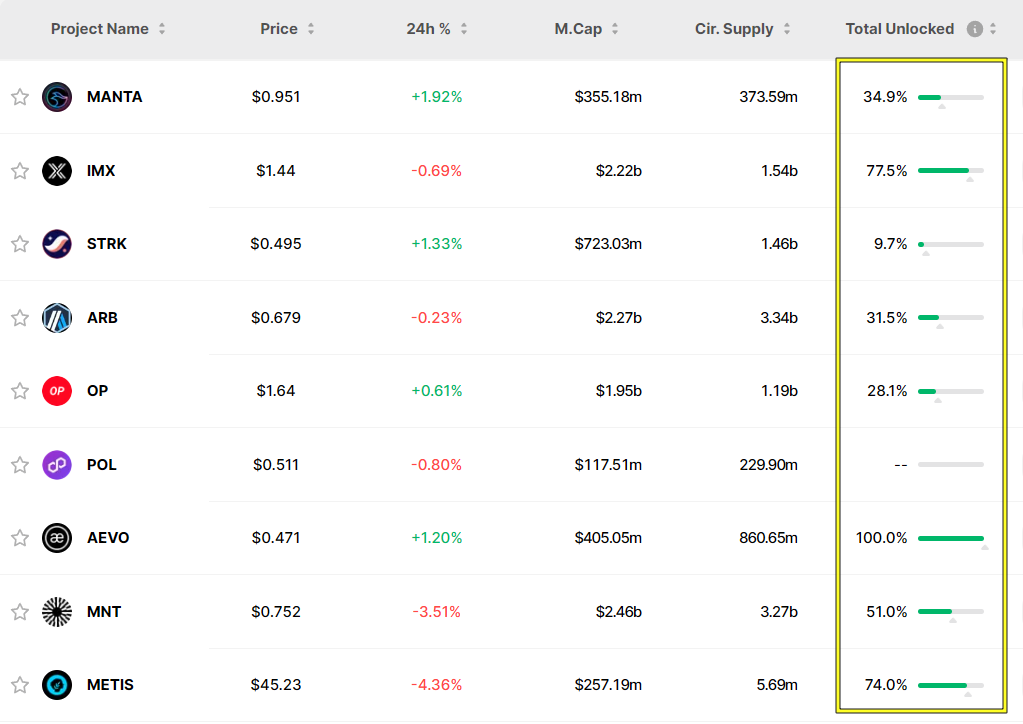Click the +1.20% AEVO change value

tap(436, 538)
